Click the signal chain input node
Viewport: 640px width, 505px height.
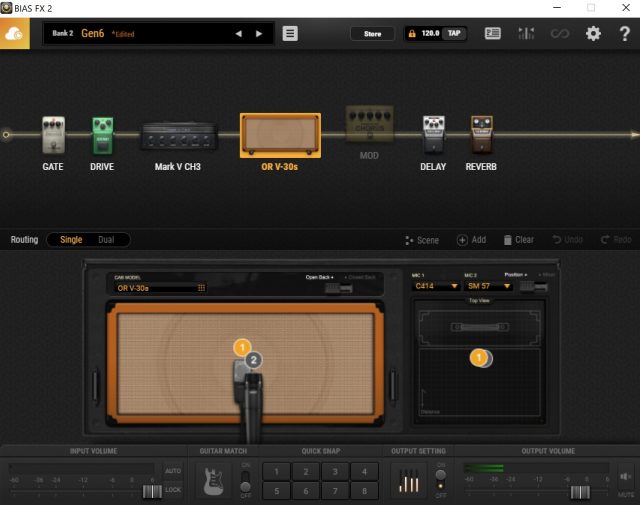pos(6,135)
